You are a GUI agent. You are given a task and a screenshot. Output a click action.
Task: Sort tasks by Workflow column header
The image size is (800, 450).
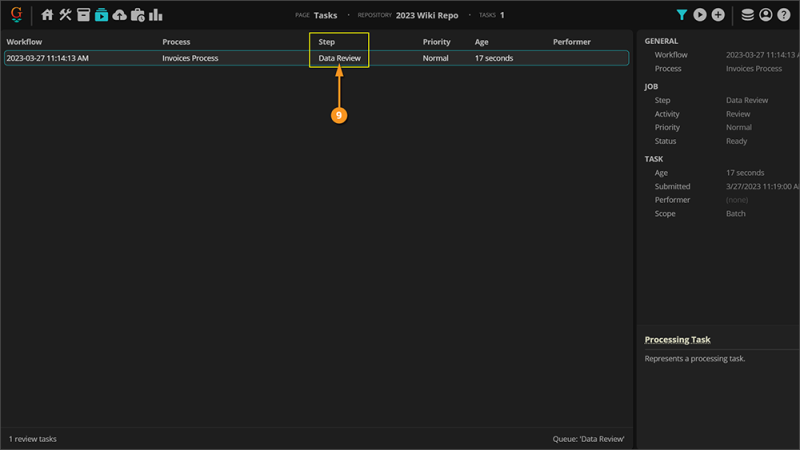pos(24,42)
